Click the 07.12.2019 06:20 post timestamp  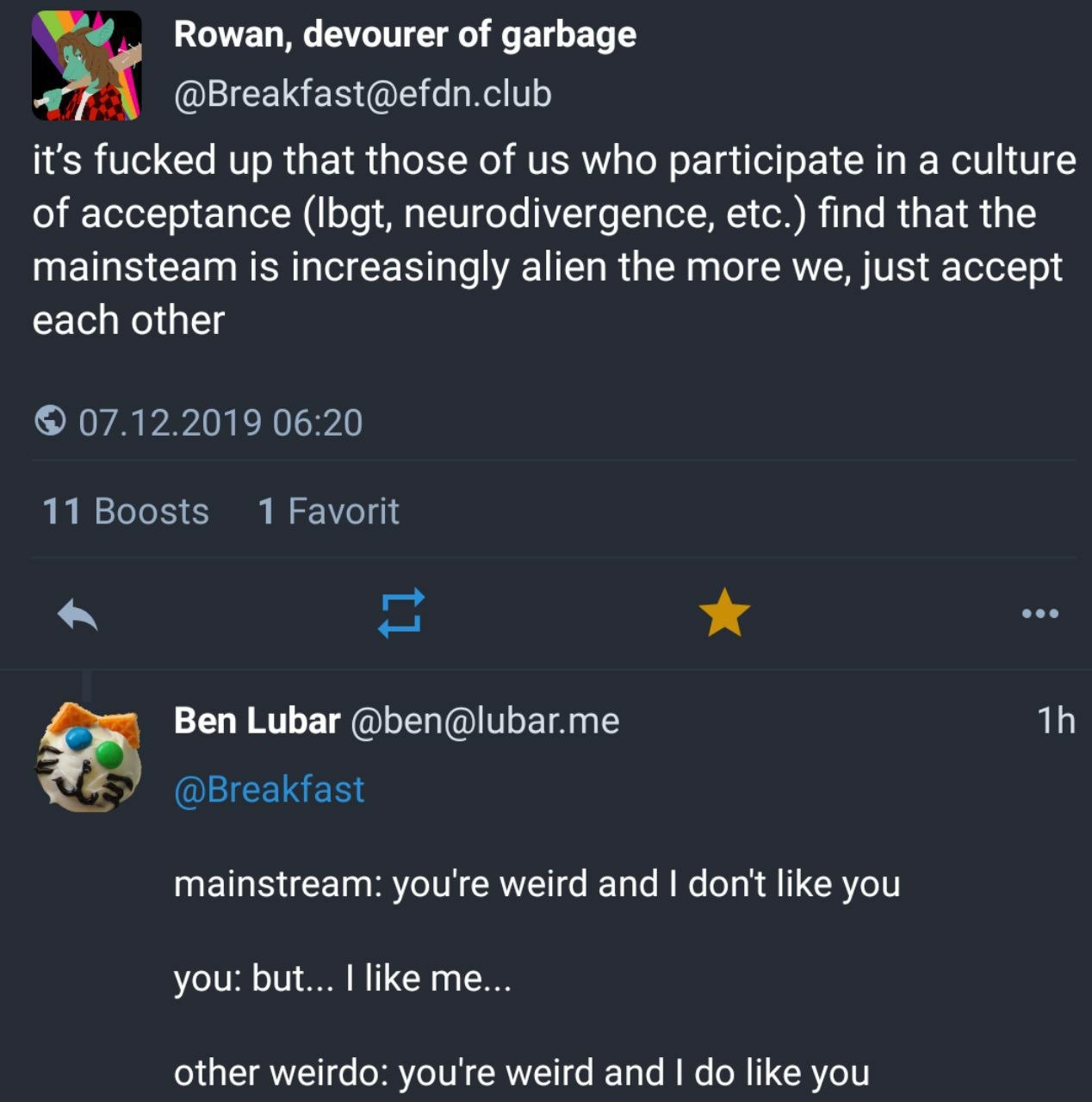(x=220, y=423)
